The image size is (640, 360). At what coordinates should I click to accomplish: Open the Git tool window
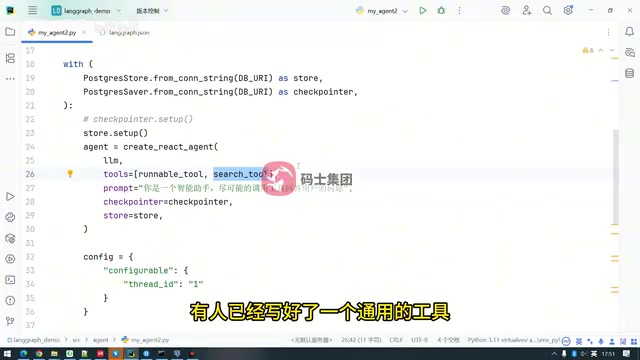pyautogui.click(x=10, y=321)
